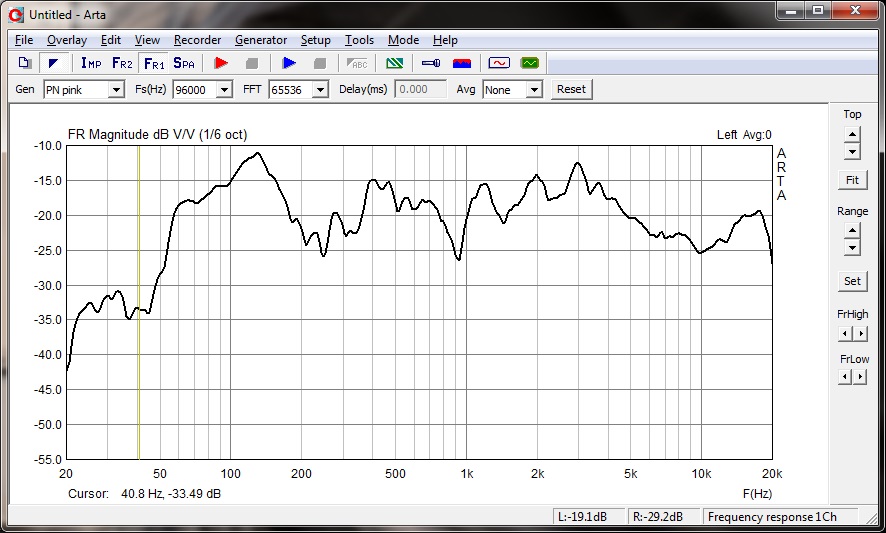The height and width of the screenshot is (533, 886).
Task: Switch to IMP impulse response mode
Action: 91,63
